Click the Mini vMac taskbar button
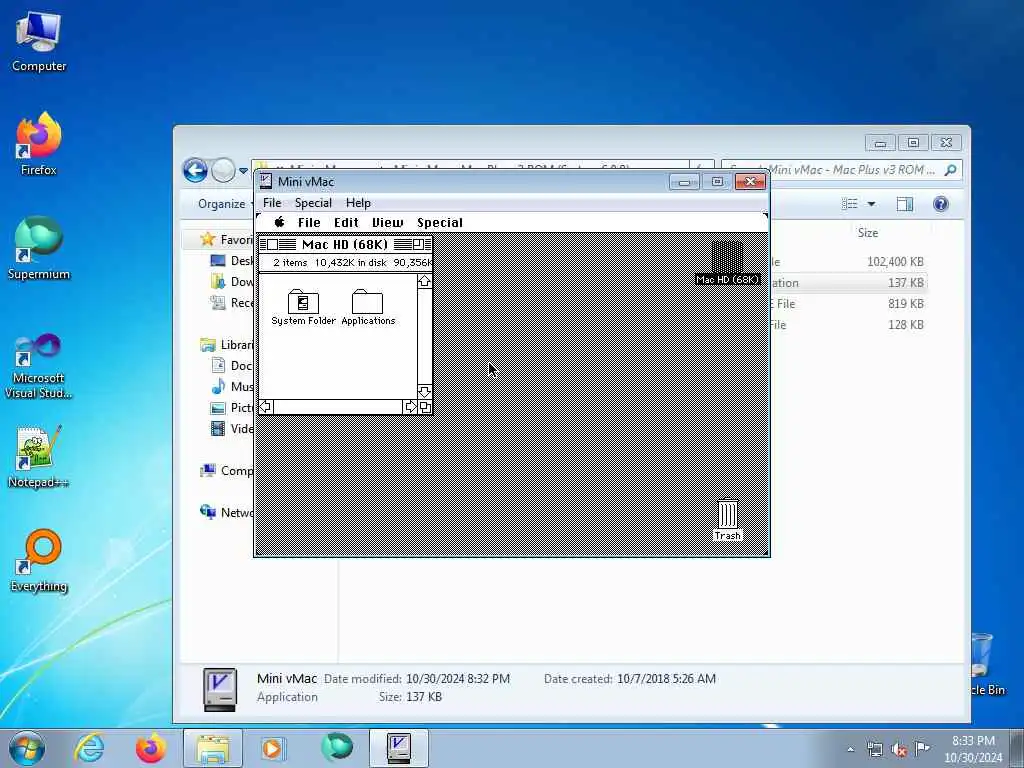1024x768 pixels. pos(399,748)
